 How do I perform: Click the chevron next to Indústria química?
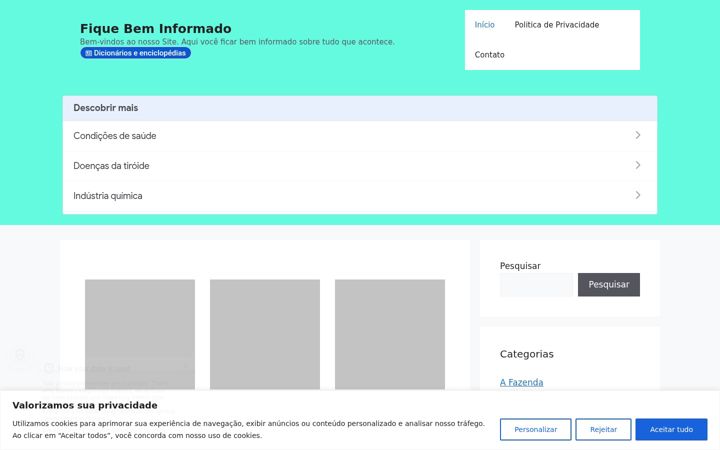coord(638,195)
